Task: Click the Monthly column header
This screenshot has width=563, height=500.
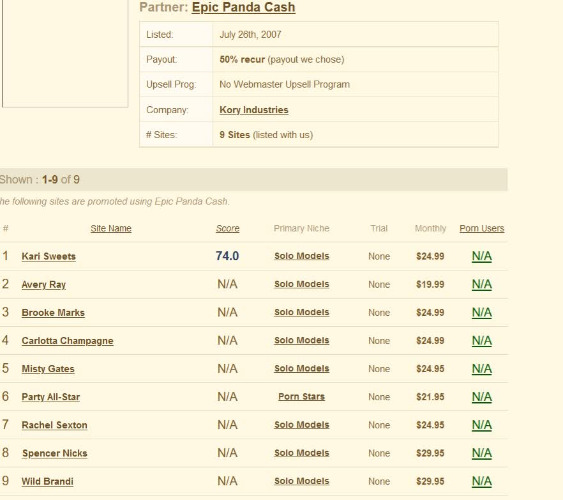Action: [430, 229]
